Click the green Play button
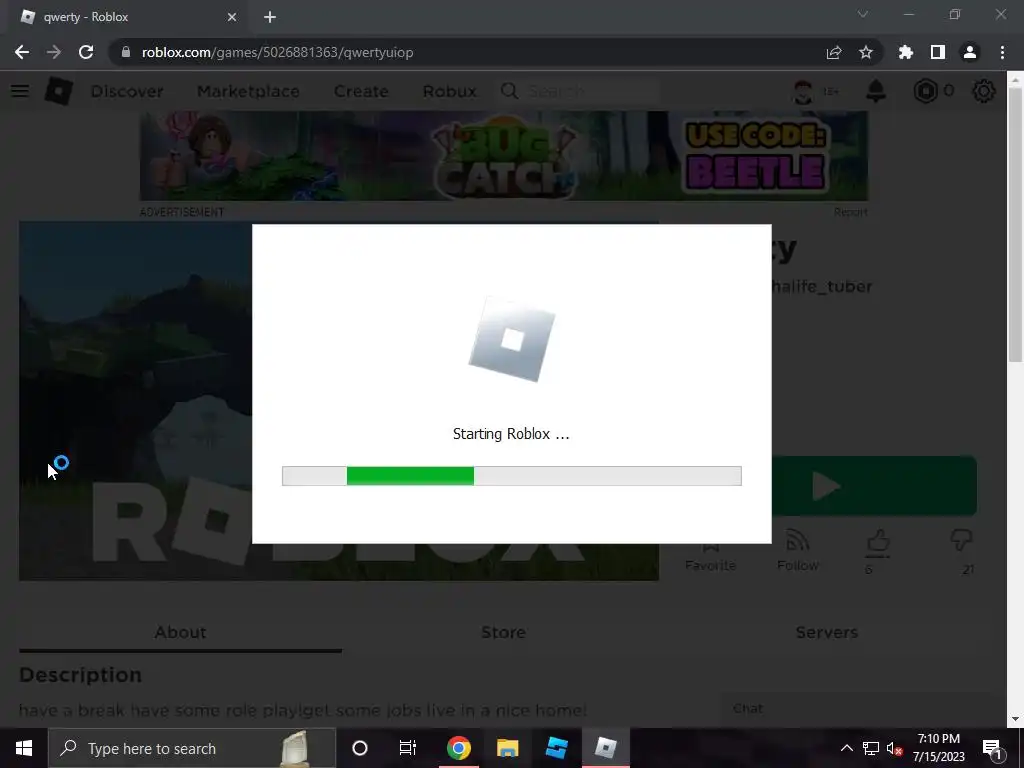 pos(874,486)
